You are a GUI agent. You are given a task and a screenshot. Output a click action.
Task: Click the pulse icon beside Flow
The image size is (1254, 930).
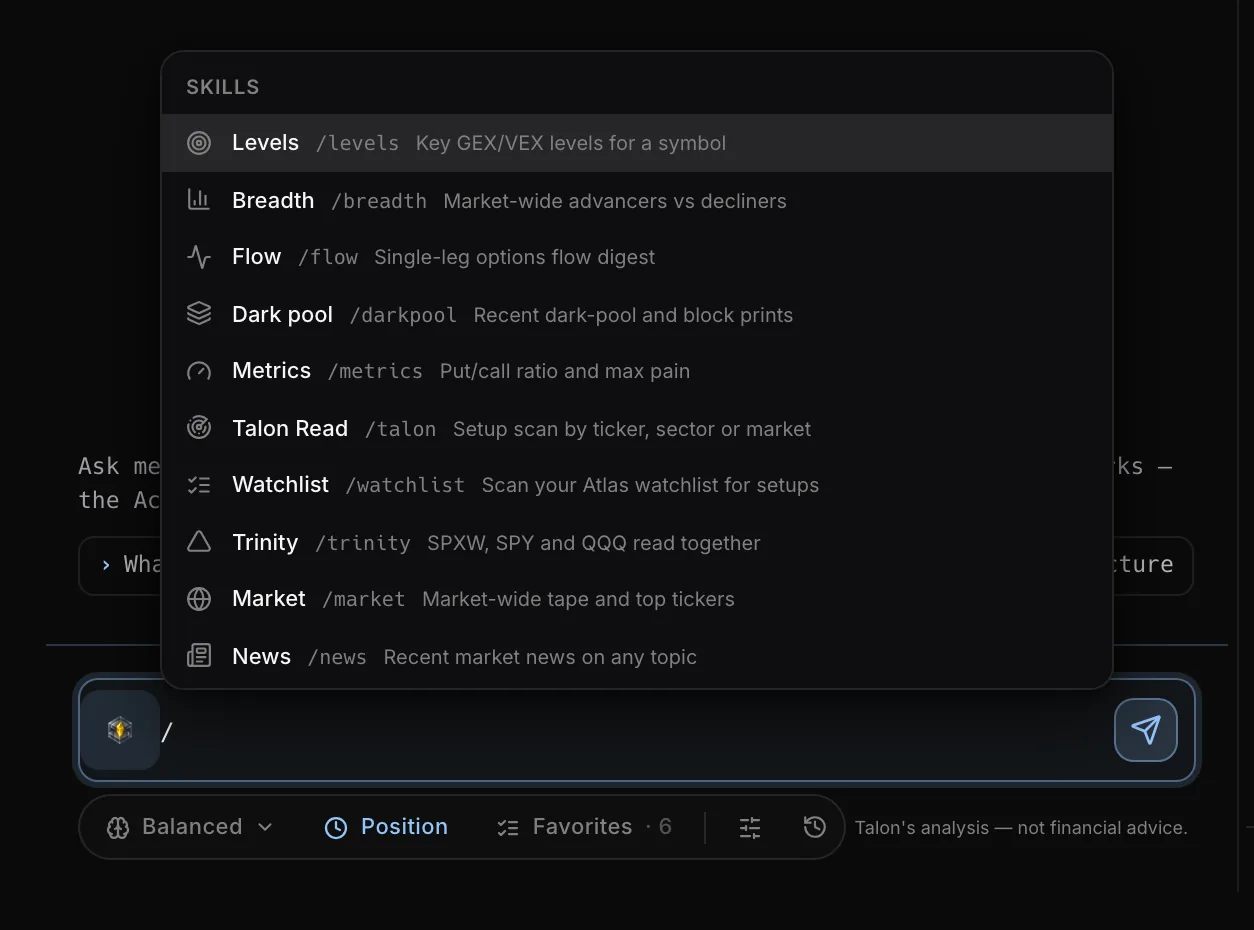click(x=199, y=257)
